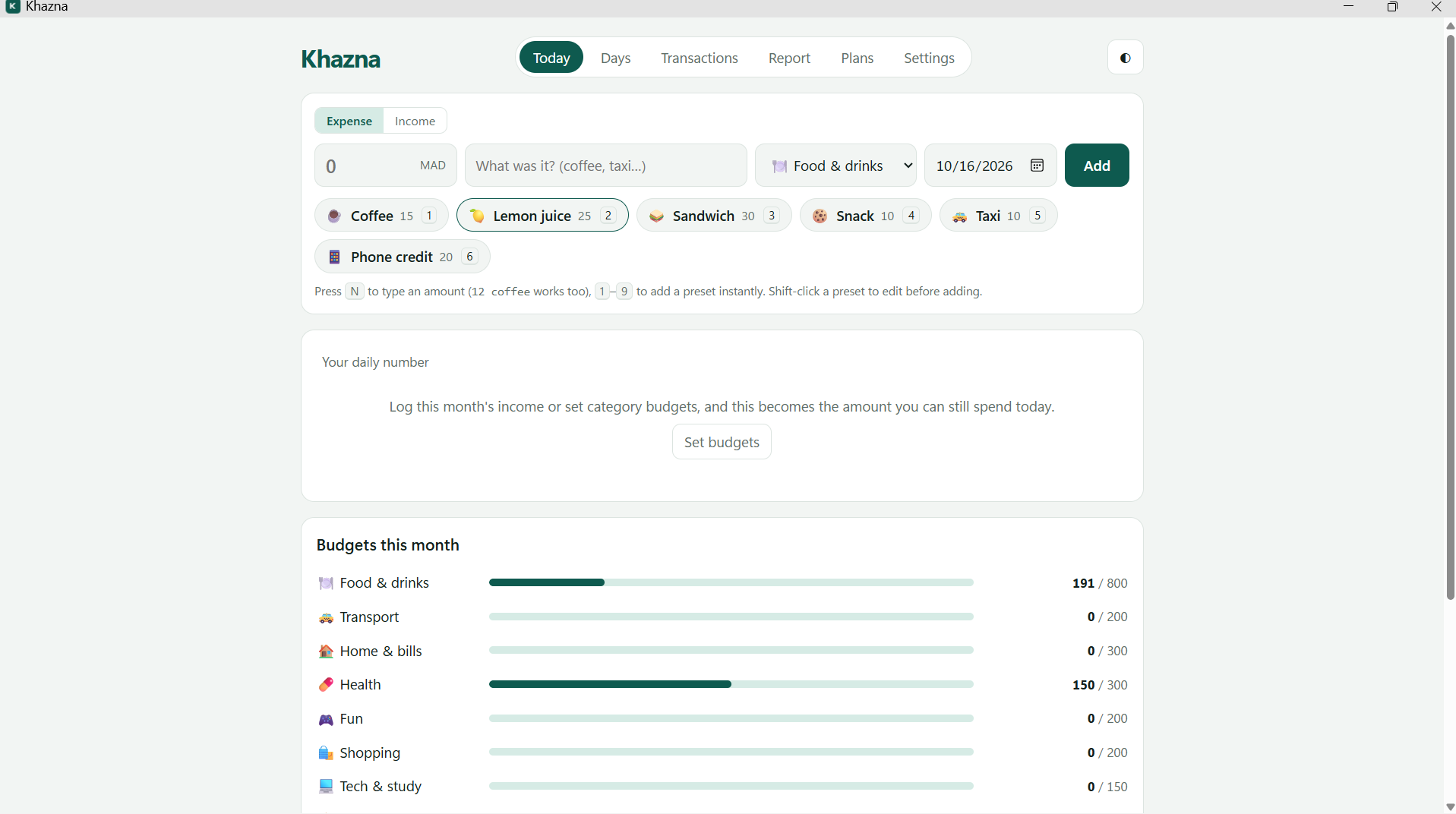The height and width of the screenshot is (814, 1456).
Task: Select the Expense entry type
Action: 349,121
